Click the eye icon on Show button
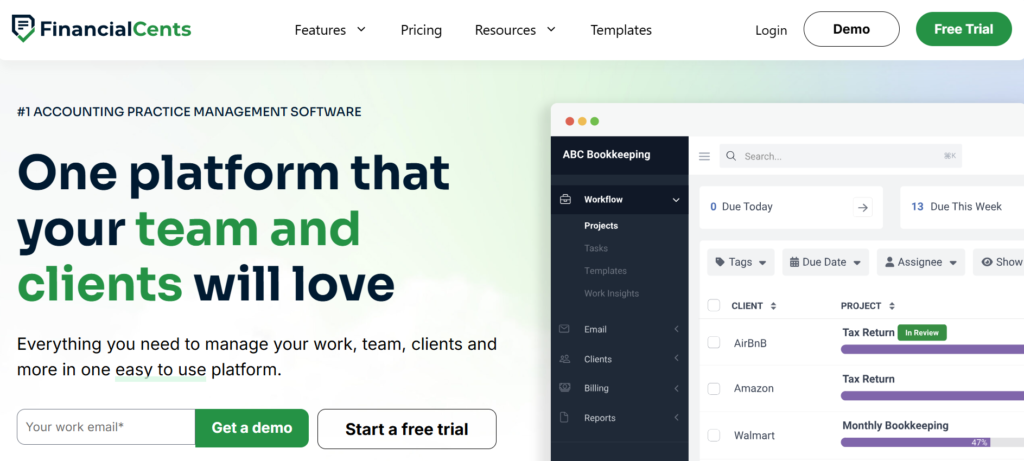This screenshot has height=461, width=1024. coord(987,262)
